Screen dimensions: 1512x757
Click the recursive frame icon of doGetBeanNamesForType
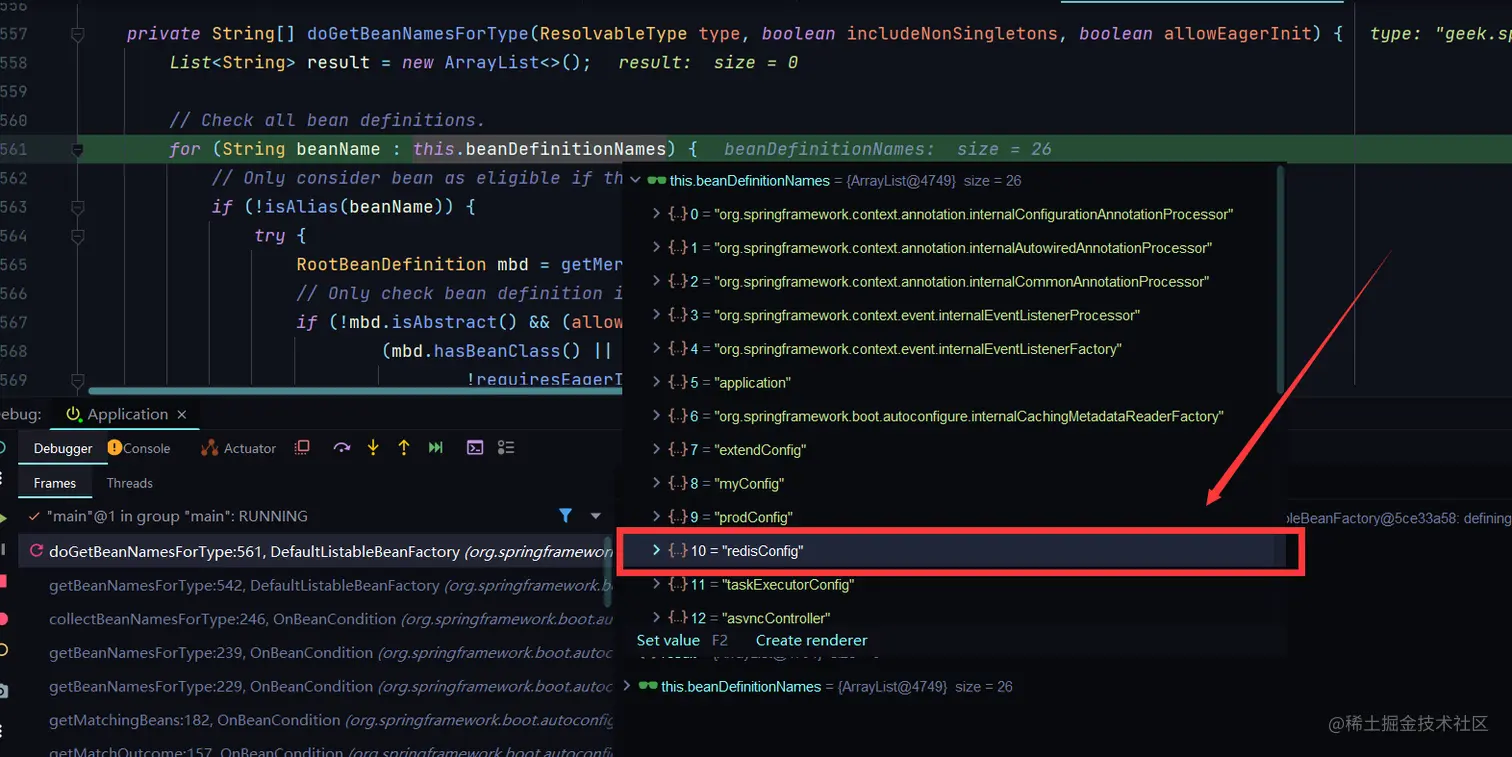37,551
